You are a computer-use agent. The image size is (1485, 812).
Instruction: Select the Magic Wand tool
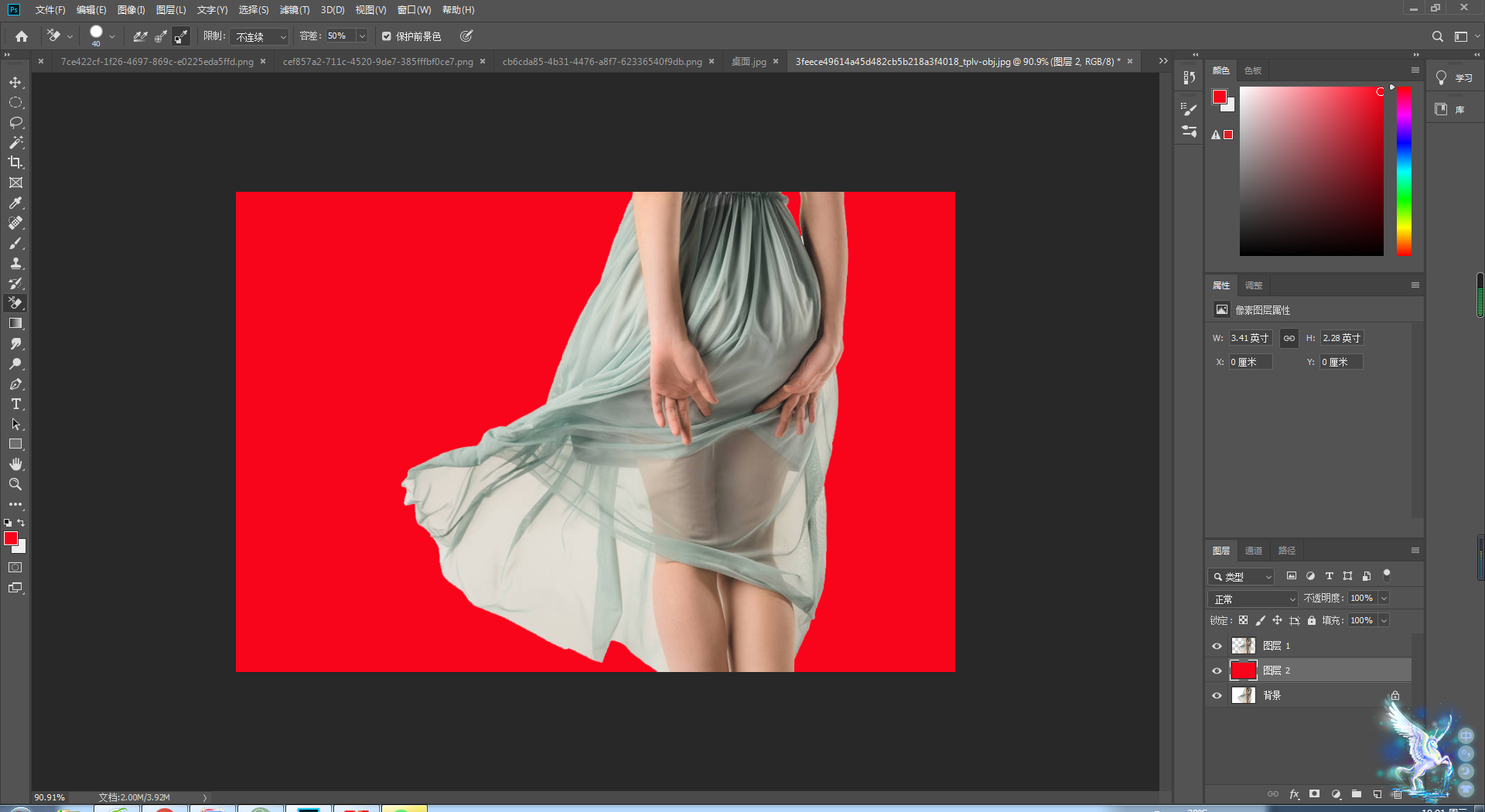click(x=15, y=142)
